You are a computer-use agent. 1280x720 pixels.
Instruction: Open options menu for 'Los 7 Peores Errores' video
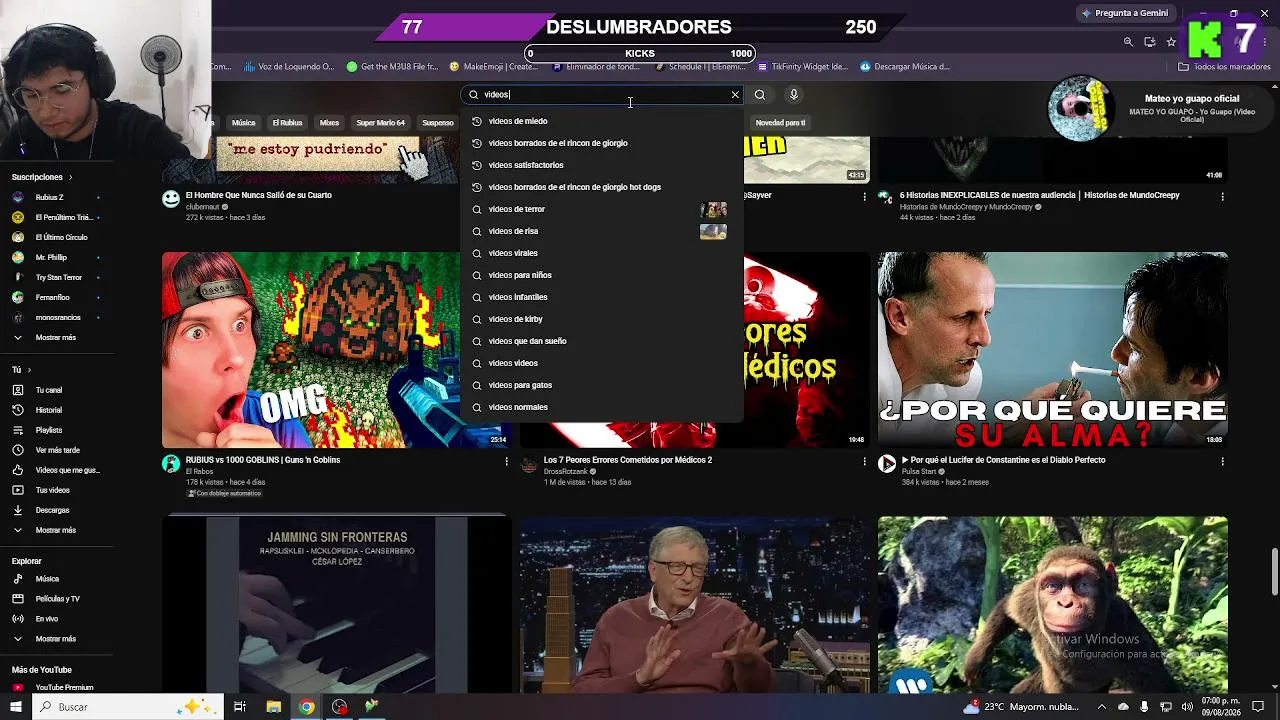click(865, 461)
